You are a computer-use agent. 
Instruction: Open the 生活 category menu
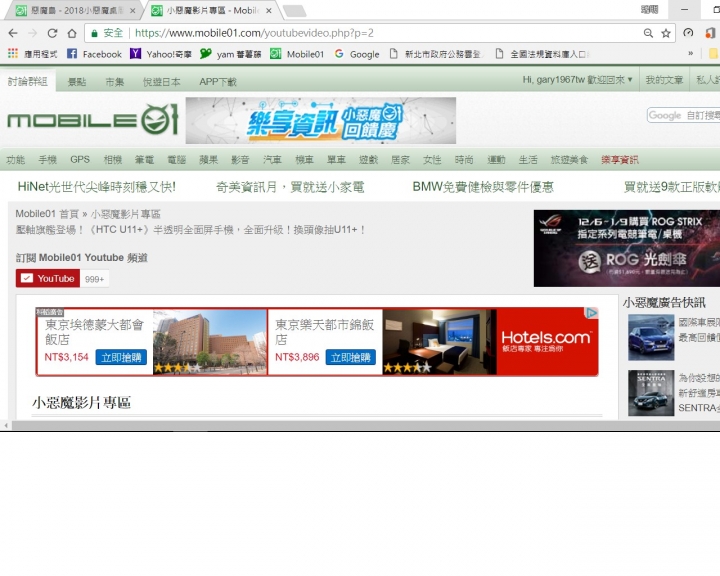point(528,159)
